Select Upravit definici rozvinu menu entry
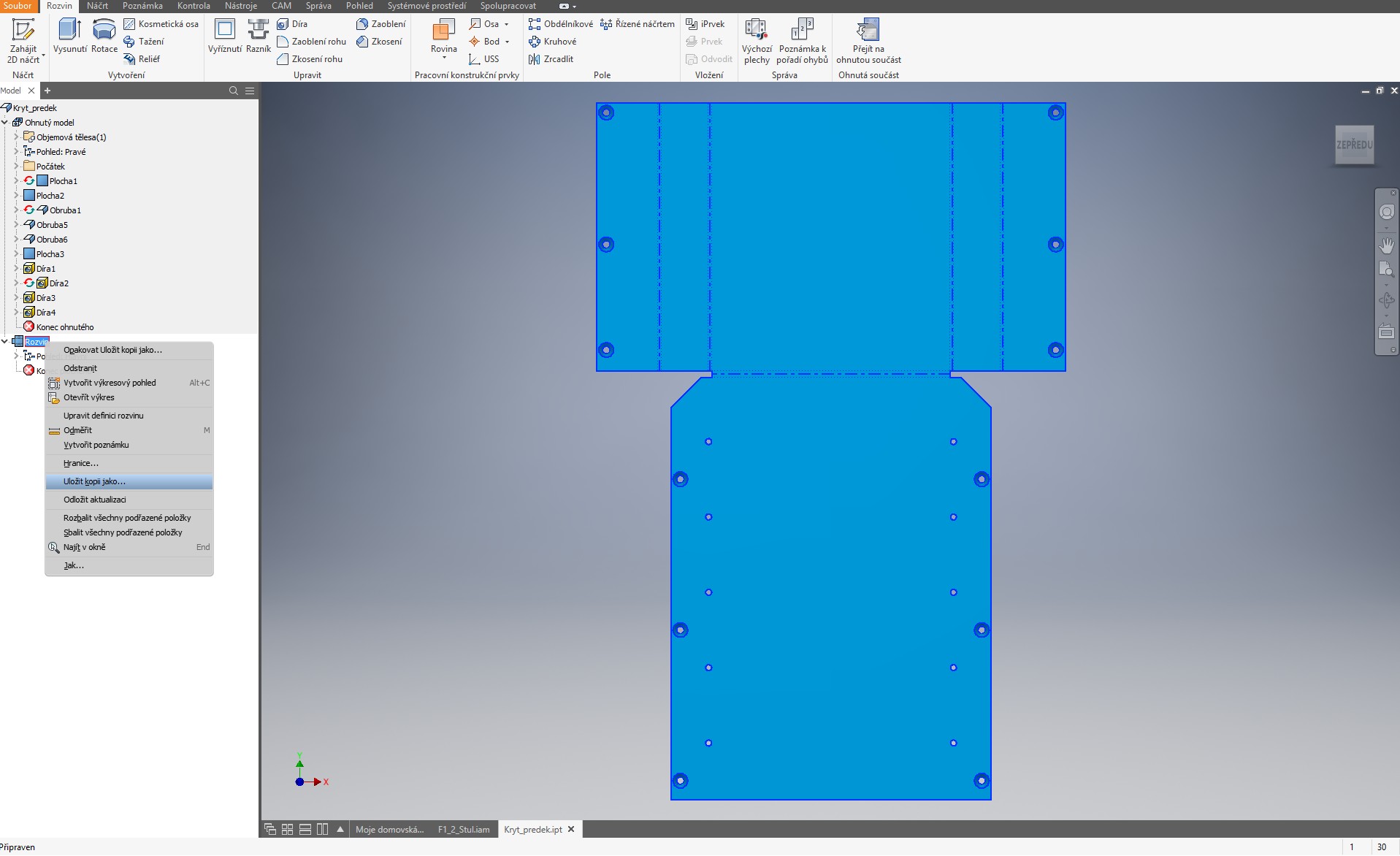This screenshot has width=1400, height=856. point(103,416)
